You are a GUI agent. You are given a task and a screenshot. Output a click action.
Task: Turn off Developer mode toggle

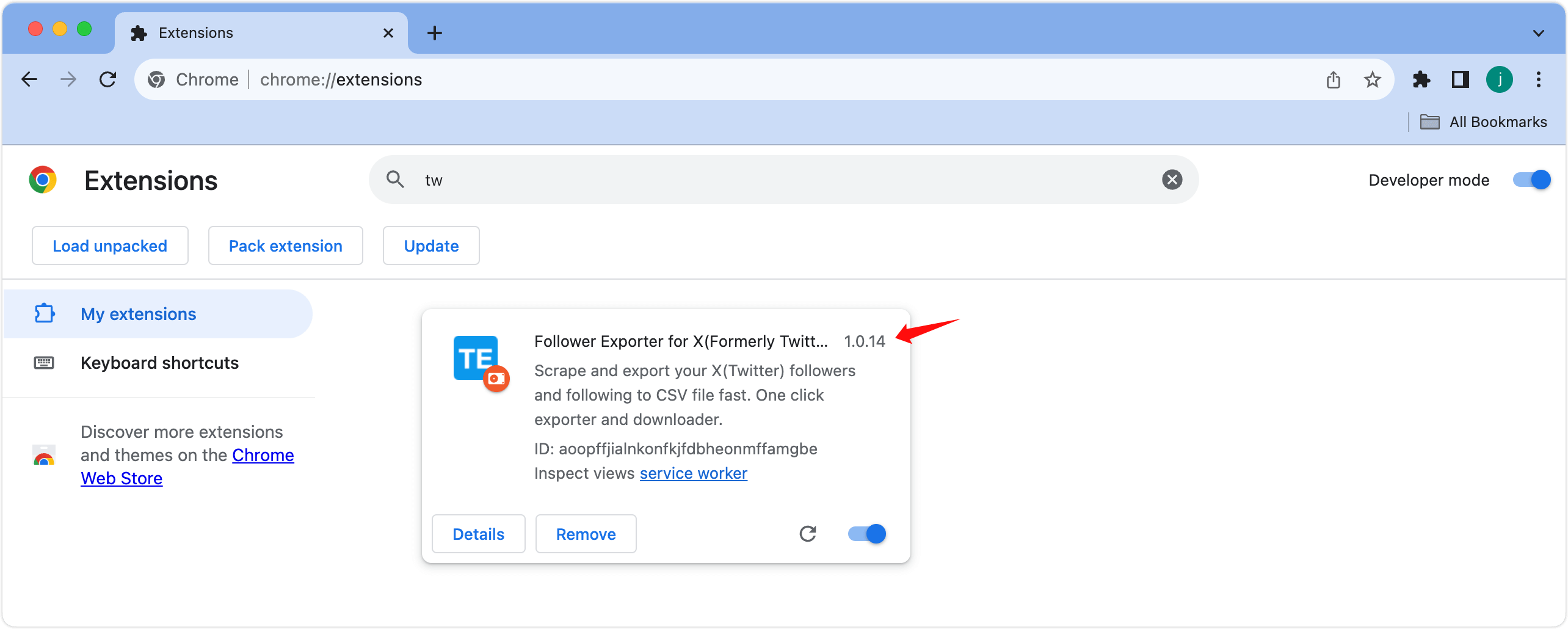pyautogui.click(x=1532, y=180)
